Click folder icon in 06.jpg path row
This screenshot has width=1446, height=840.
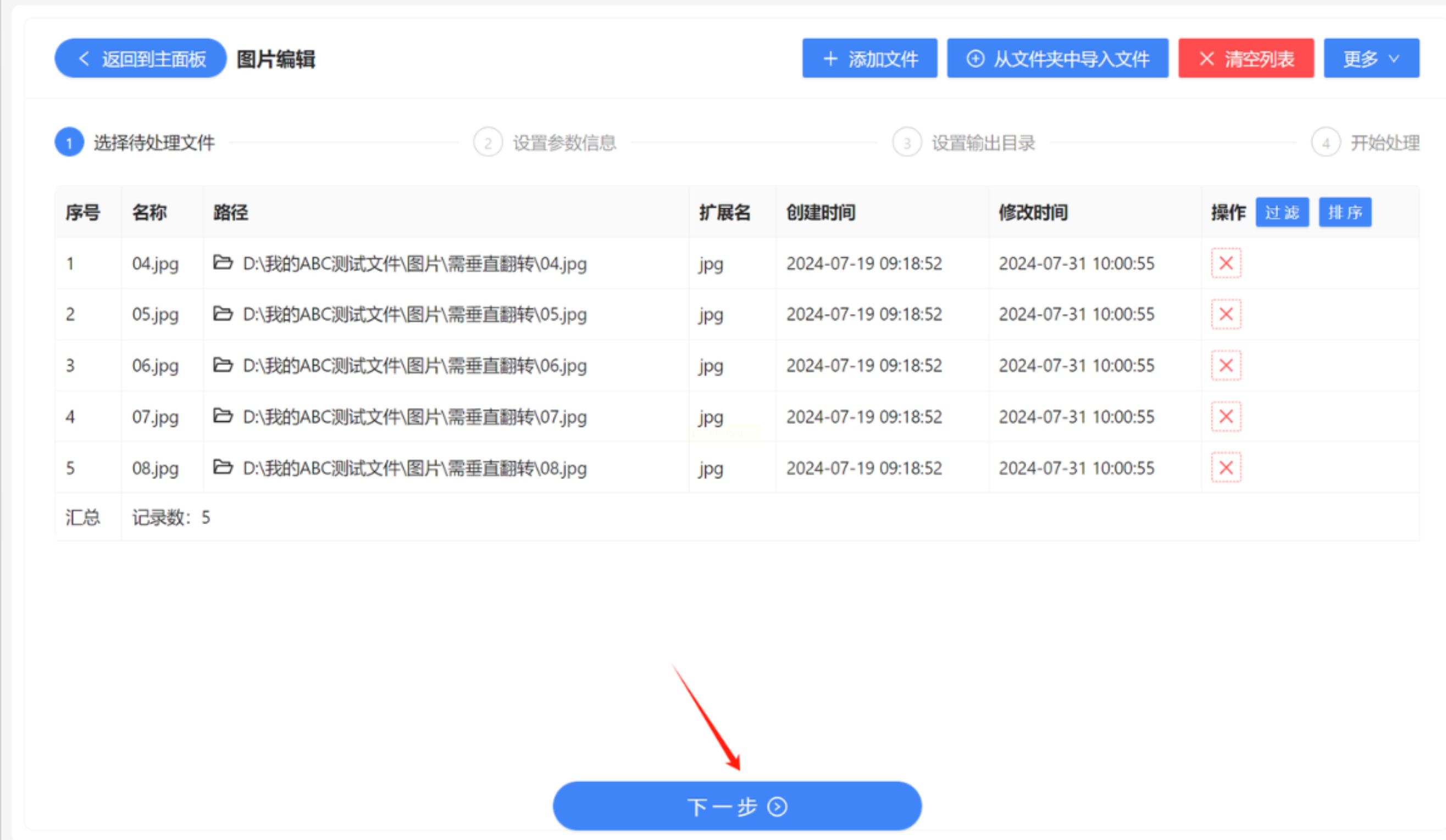coord(223,365)
